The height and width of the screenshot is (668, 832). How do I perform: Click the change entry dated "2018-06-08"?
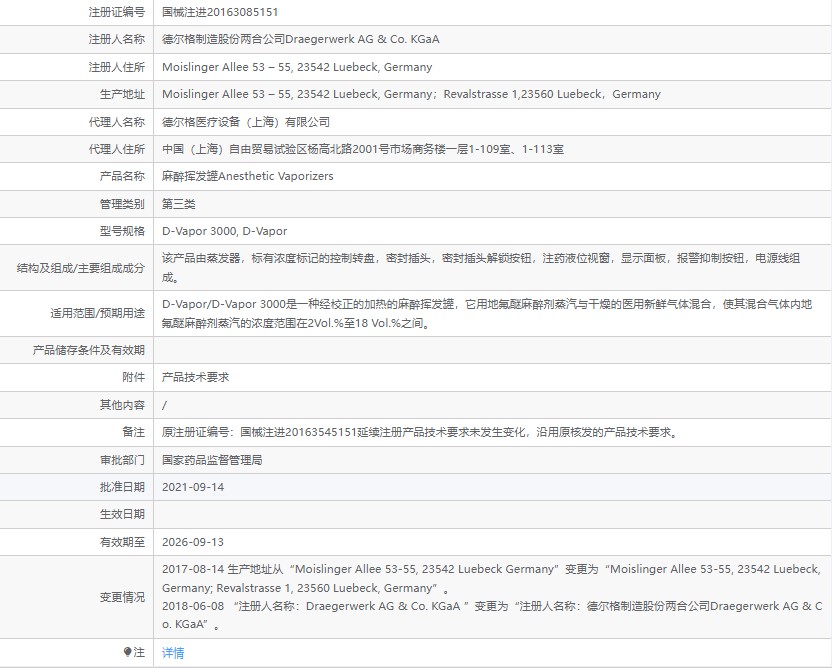[492, 615]
